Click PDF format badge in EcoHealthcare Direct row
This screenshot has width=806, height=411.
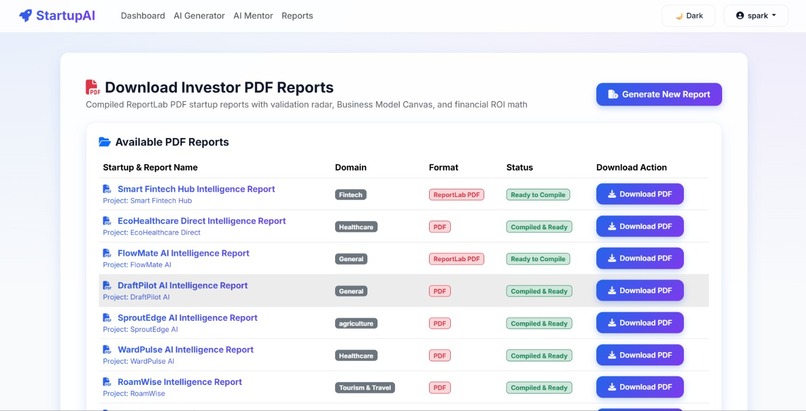tap(440, 227)
